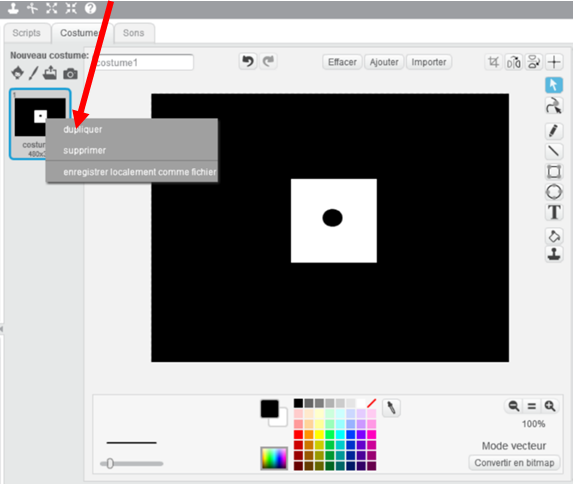Select the arrow Select tool

point(554,85)
